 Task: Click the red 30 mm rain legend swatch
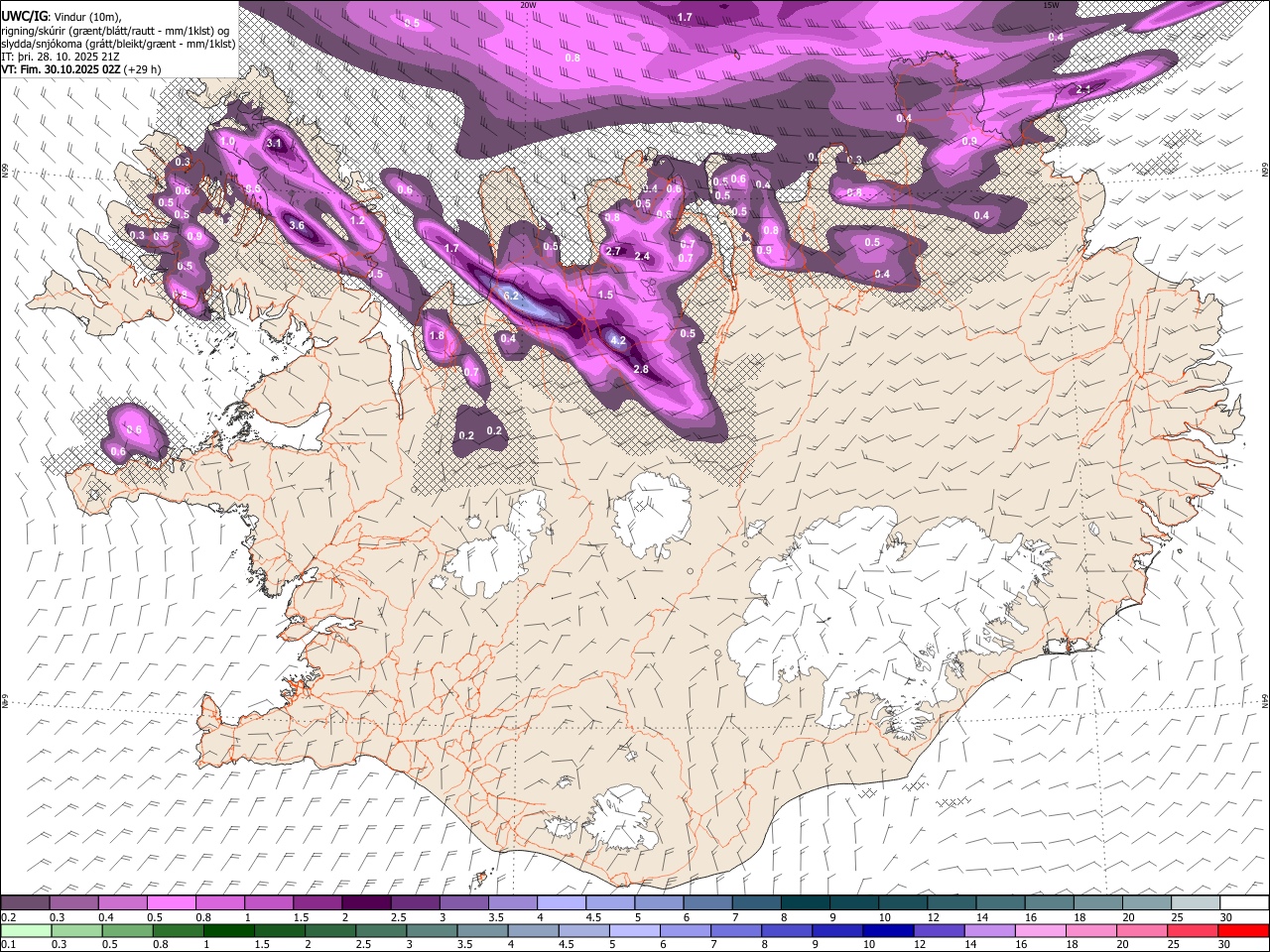pyautogui.click(x=1243, y=930)
